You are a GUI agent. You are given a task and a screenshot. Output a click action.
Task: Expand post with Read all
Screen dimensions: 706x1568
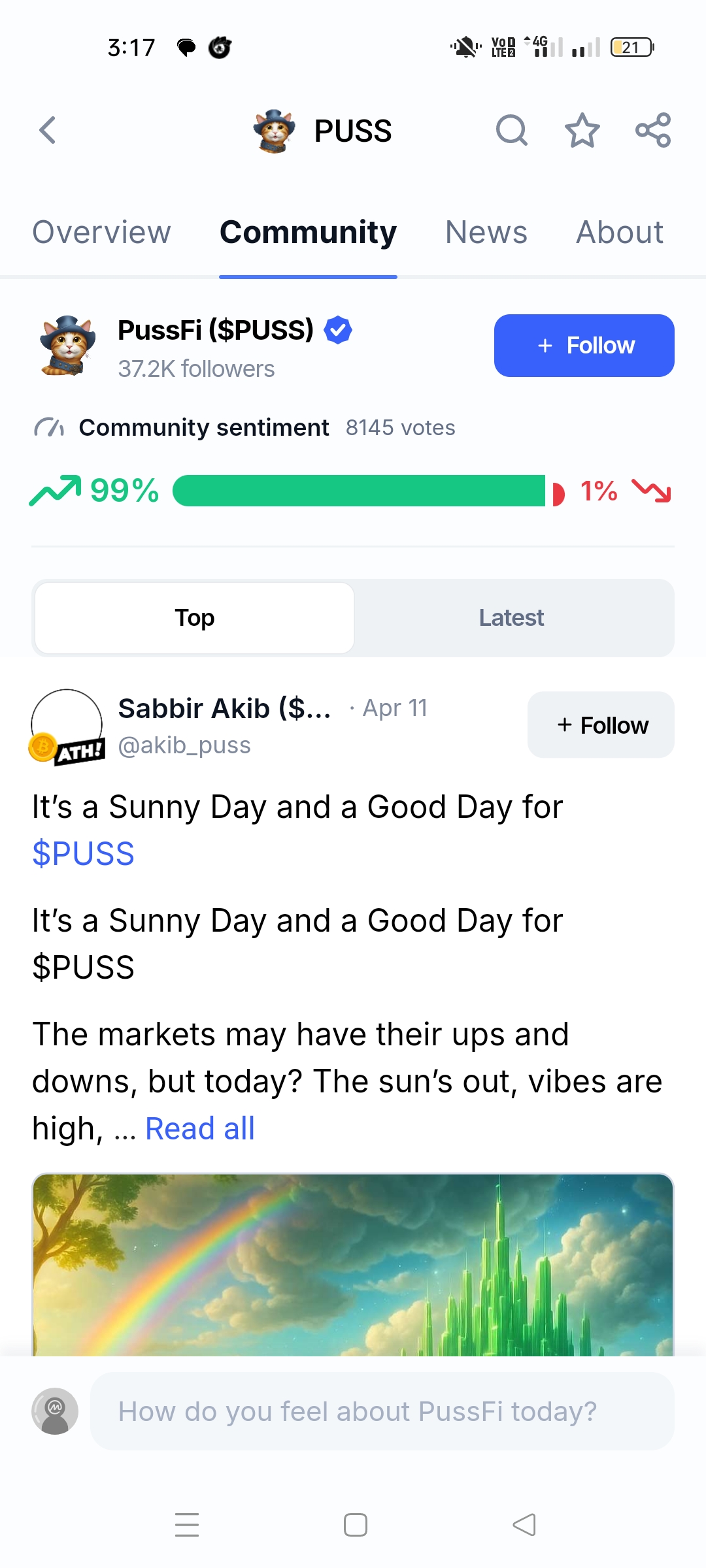199,1128
